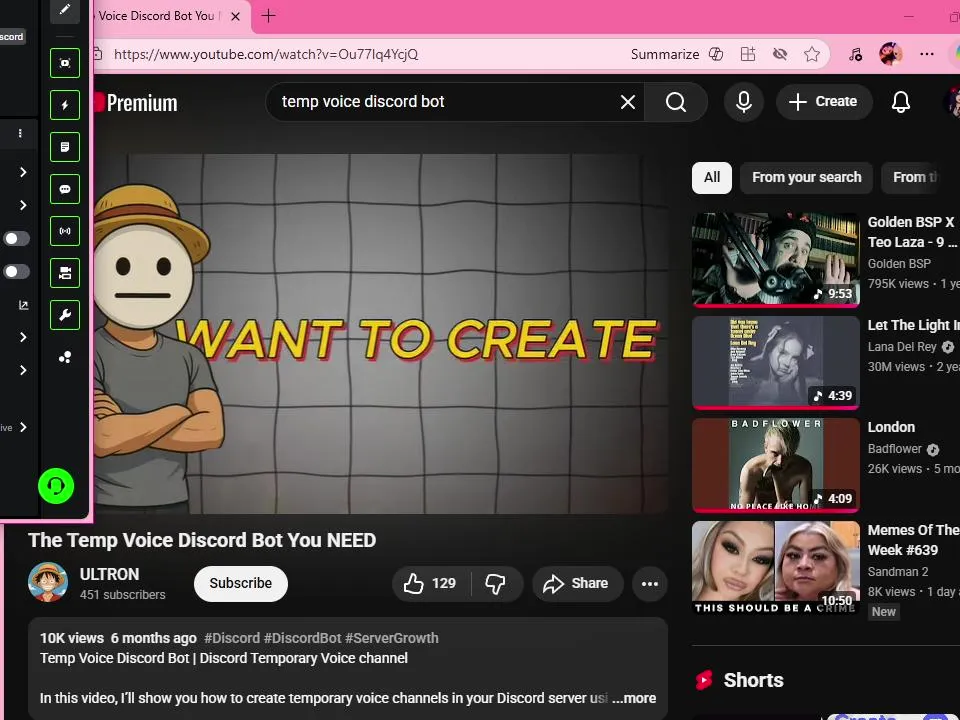Toggle the lower switch in the left panel

16,271
